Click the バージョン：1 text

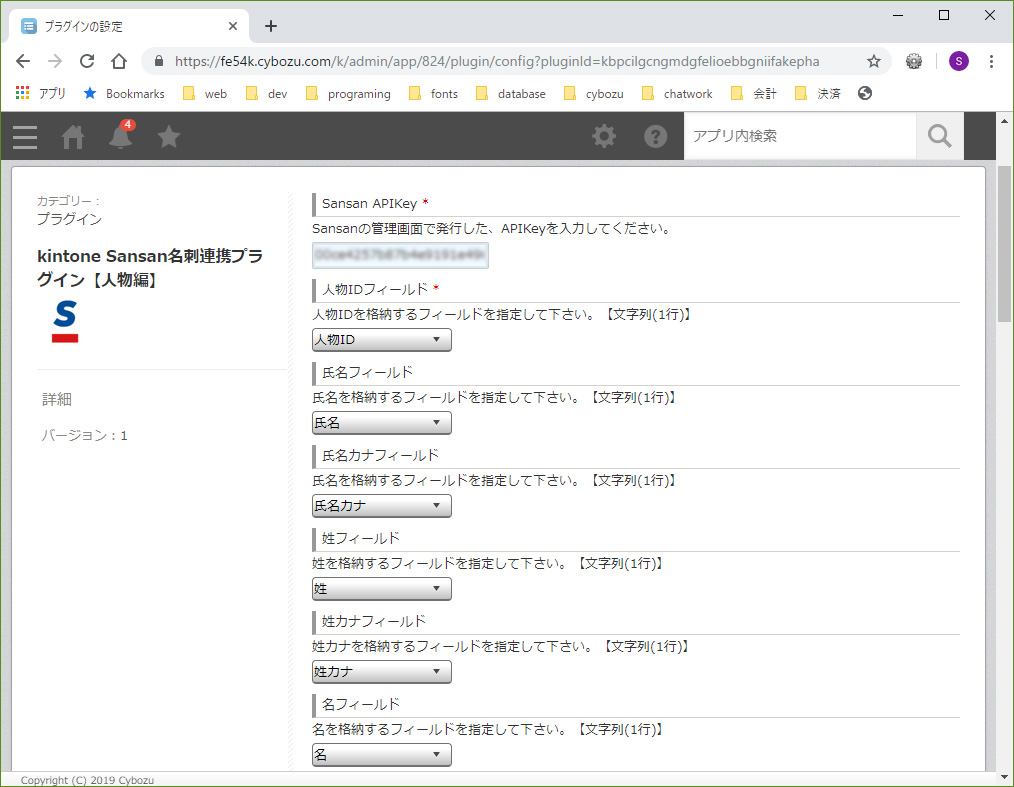tap(85, 436)
